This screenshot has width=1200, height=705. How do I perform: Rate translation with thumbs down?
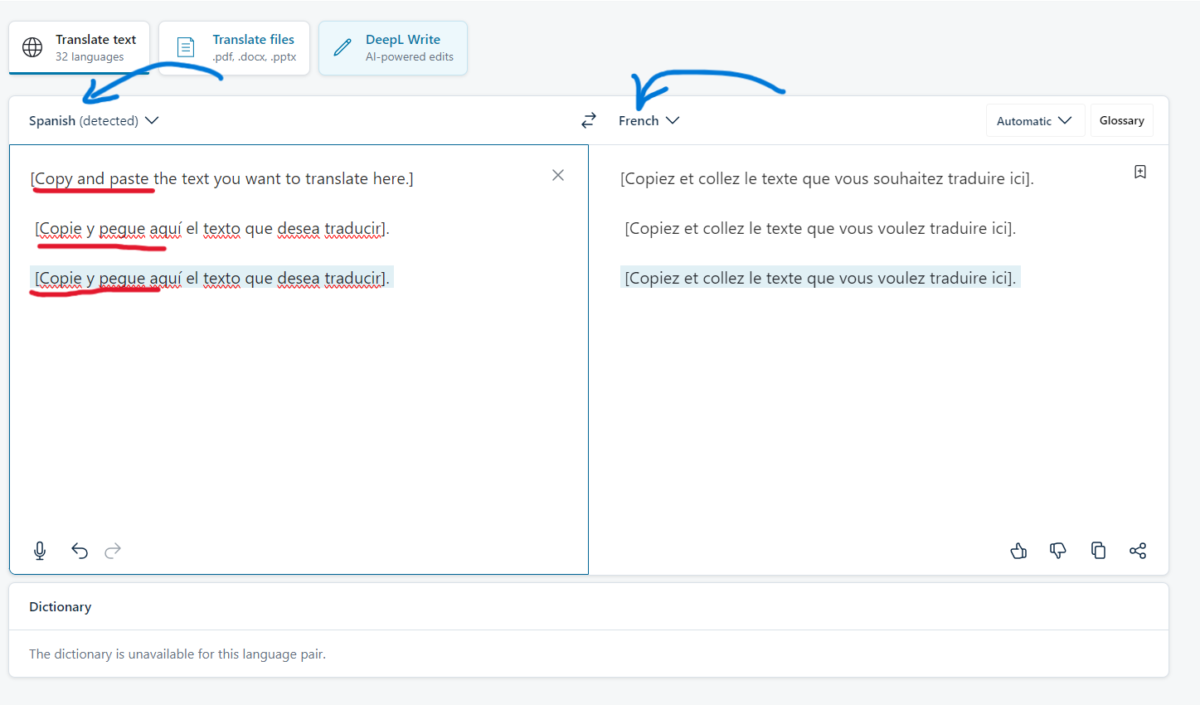(1058, 550)
